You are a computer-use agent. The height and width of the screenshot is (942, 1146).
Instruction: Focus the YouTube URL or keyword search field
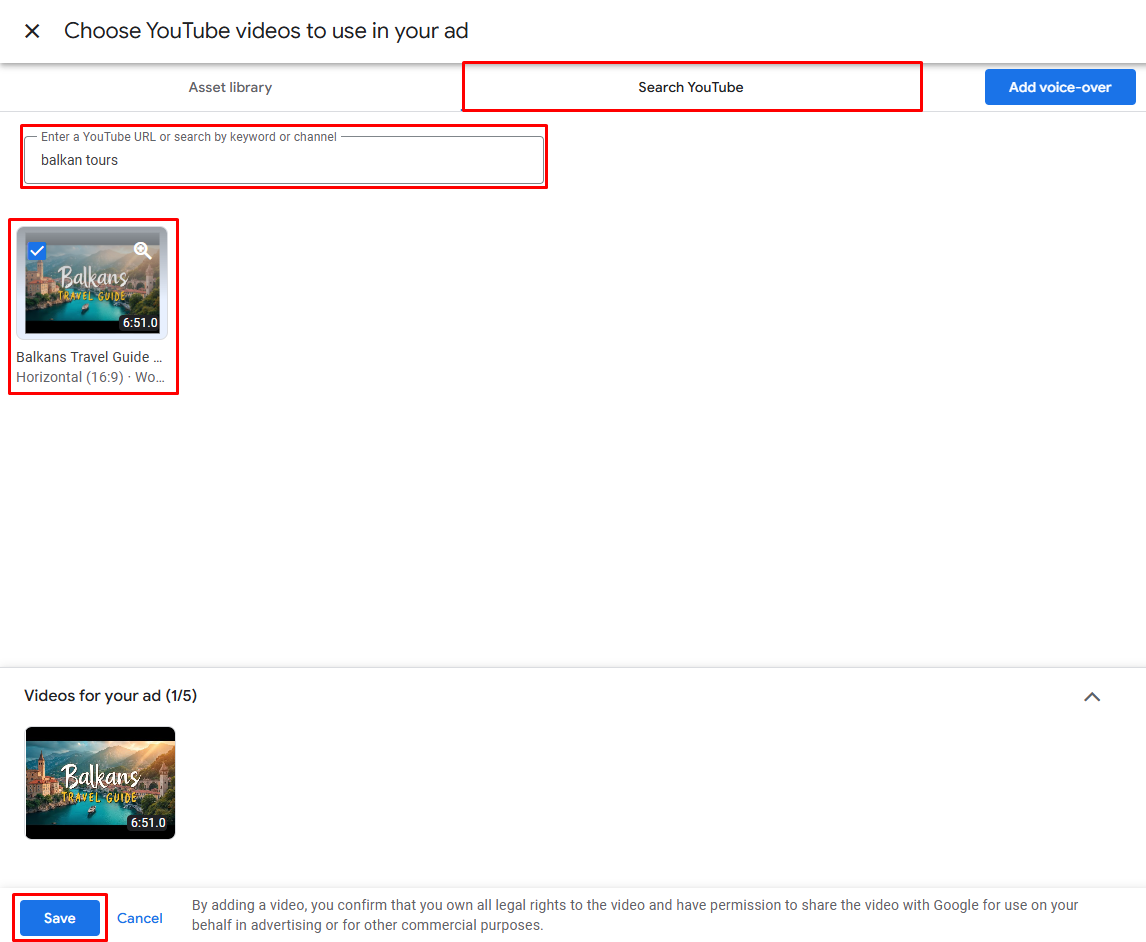point(284,159)
